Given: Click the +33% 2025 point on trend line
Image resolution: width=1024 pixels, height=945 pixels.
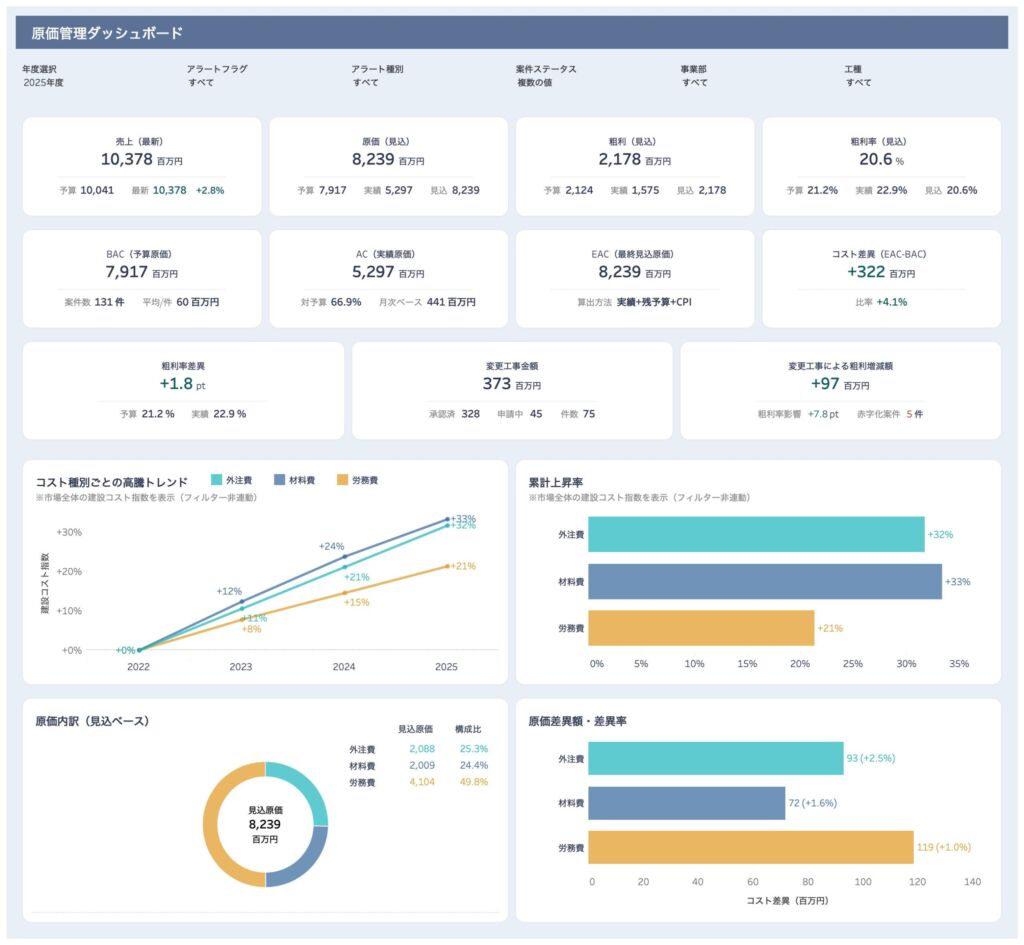Looking at the screenshot, I should (447, 519).
